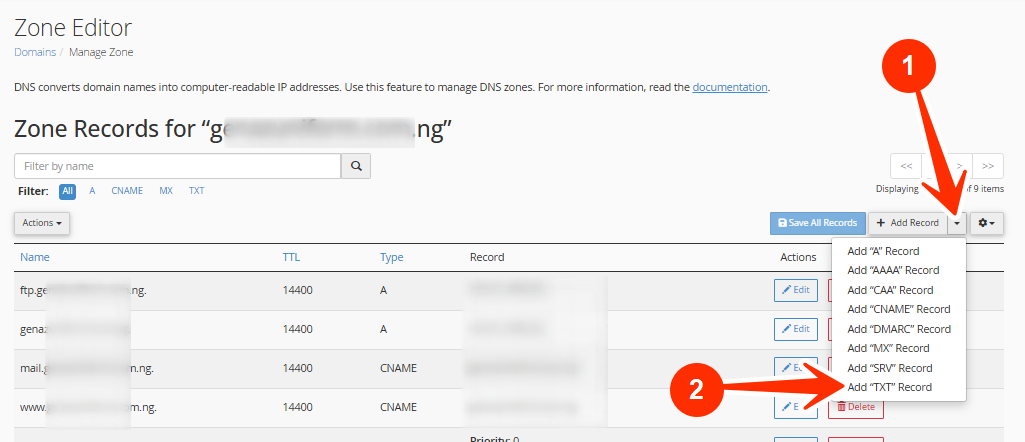1025x442 pixels.
Task: Open the Actions dropdown
Action: pyautogui.click(x=42, y=223)
